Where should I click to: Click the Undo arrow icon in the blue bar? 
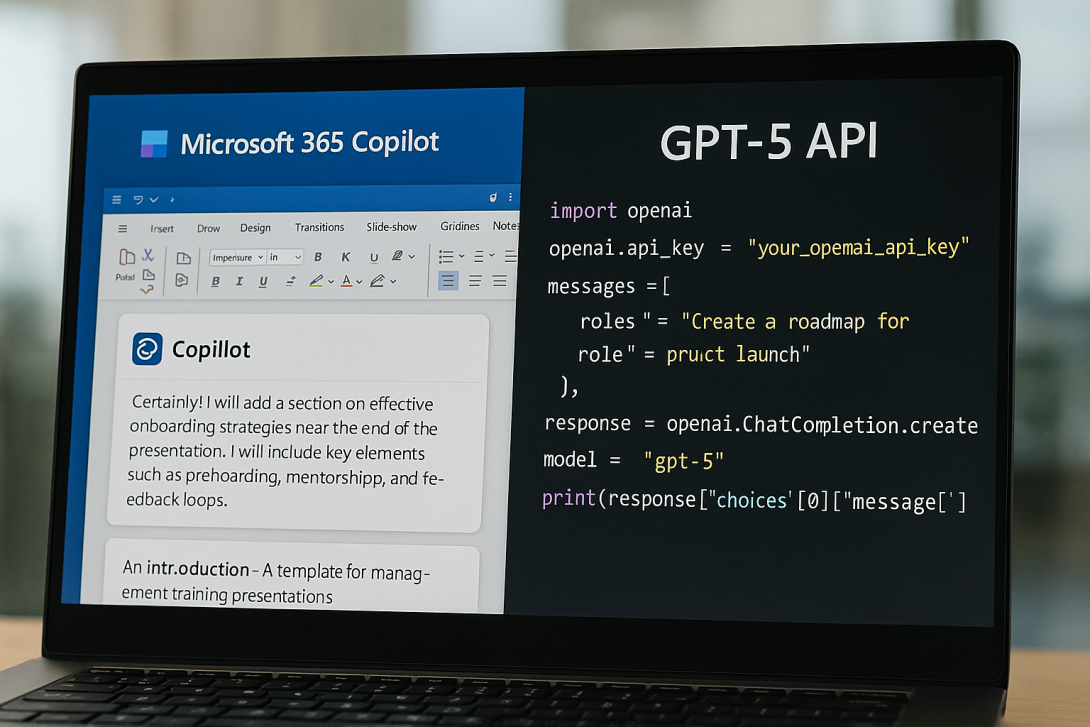click(138, 200)
